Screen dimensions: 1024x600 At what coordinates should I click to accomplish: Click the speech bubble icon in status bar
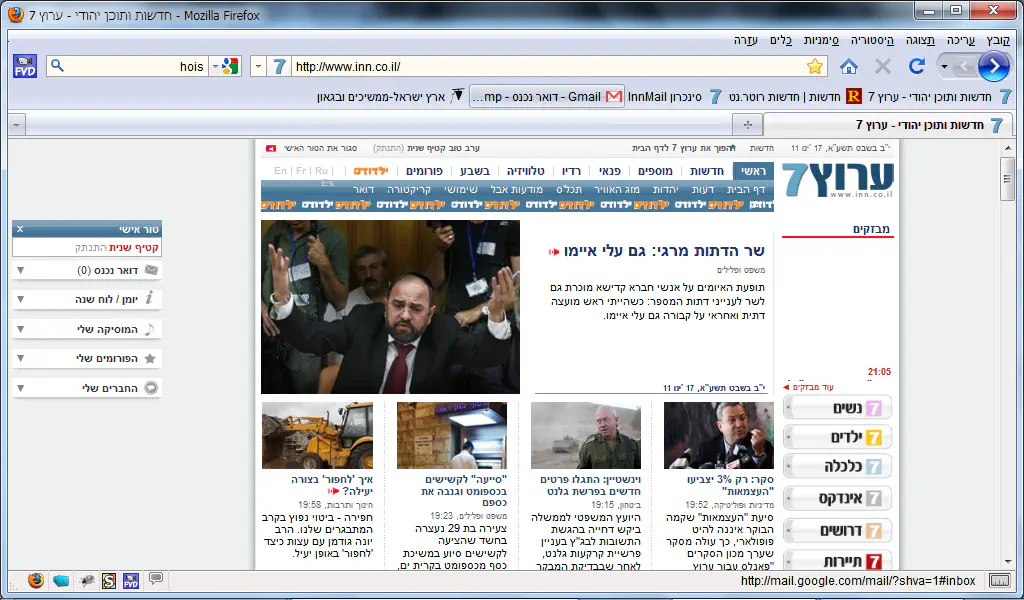(156, 579)
